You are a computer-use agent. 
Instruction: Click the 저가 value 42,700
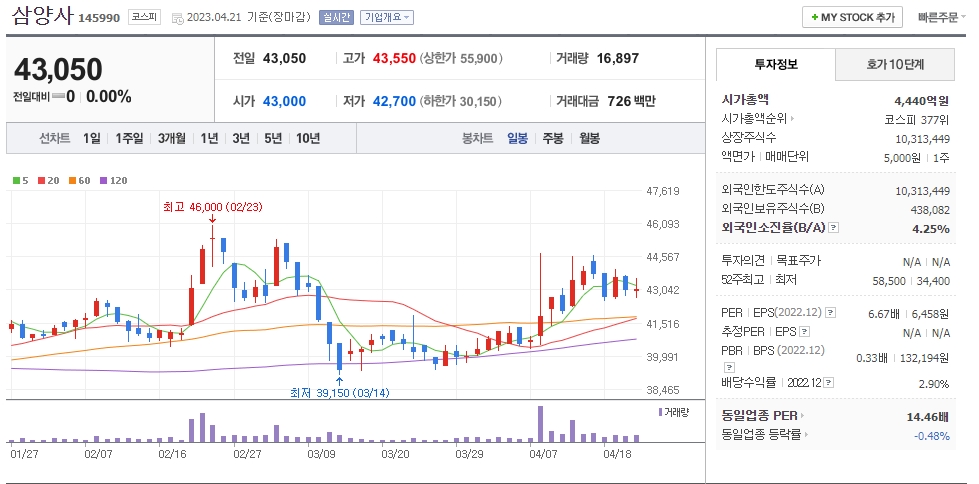(394, 101)
